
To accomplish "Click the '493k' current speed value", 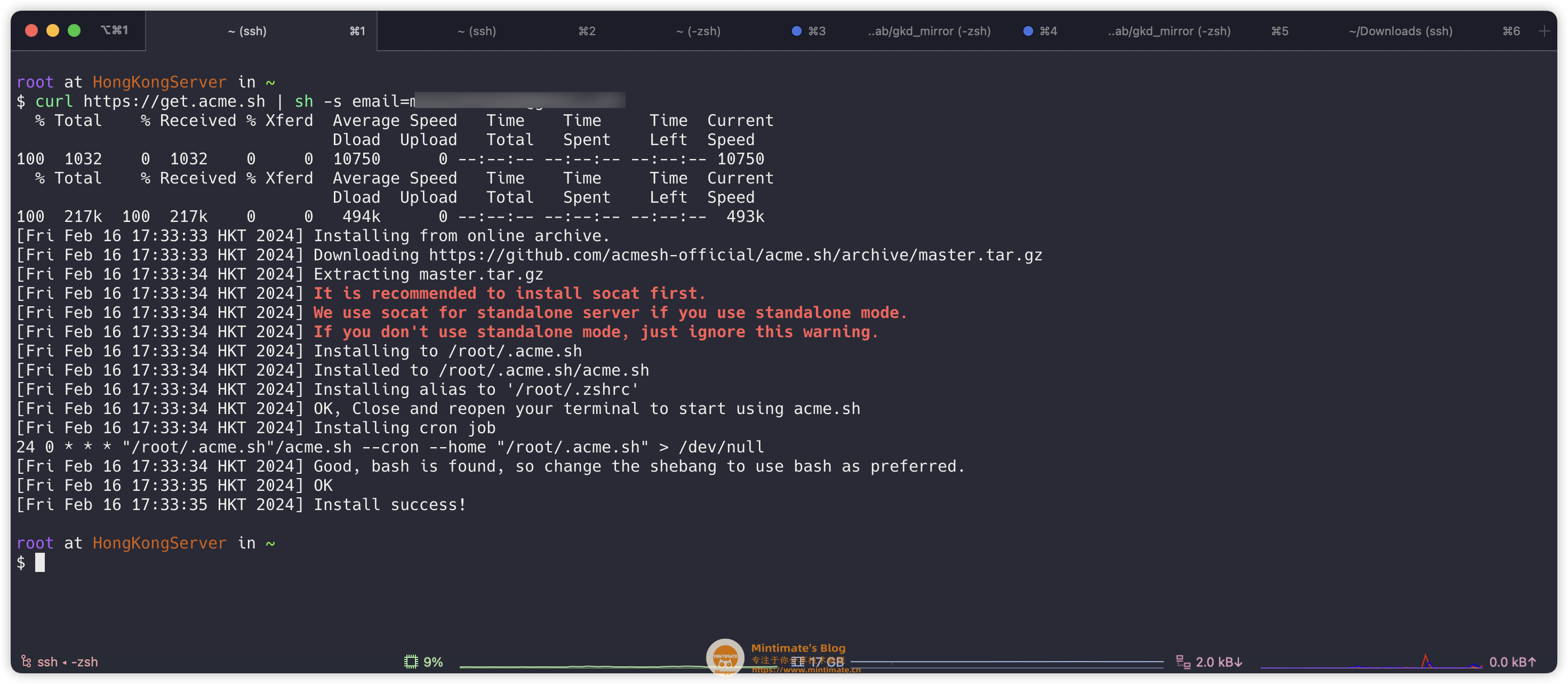I will tap(745, 216).
